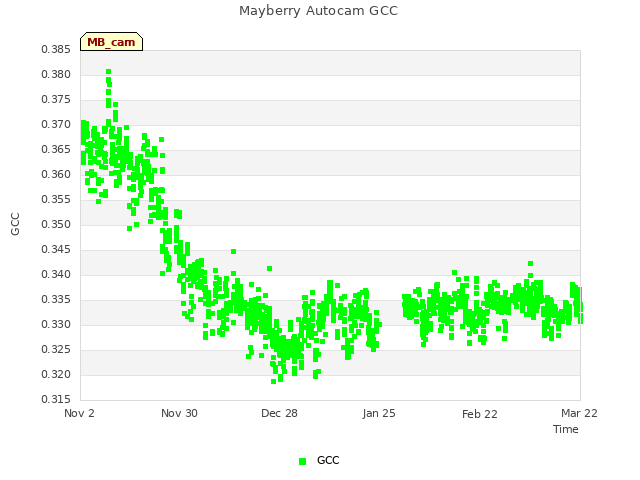Click the 0.380 y-axis value
Viewport: 640px width, 480px height.
pyautogui.click(x=56, y=75)
